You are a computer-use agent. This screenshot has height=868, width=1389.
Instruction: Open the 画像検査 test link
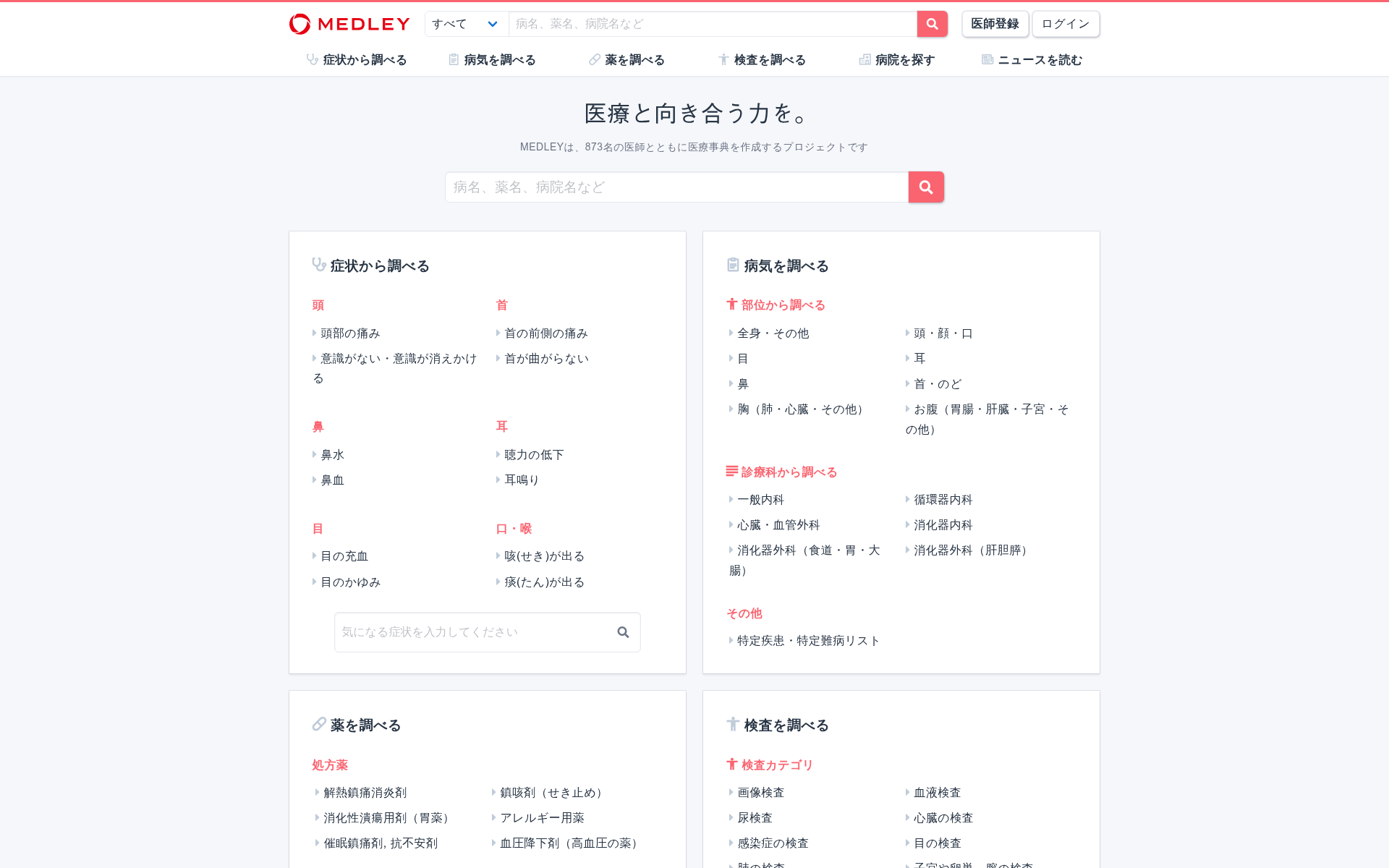760,793
